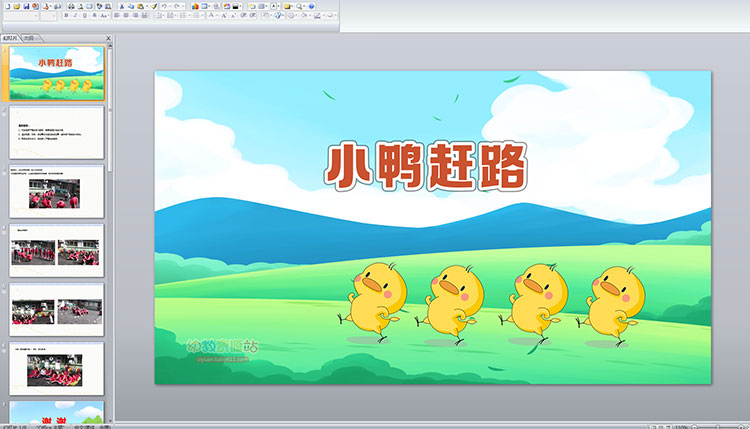Click the thumbnail pane scroll up arrow
750x429 pixels.
click(x=110, y=46)
